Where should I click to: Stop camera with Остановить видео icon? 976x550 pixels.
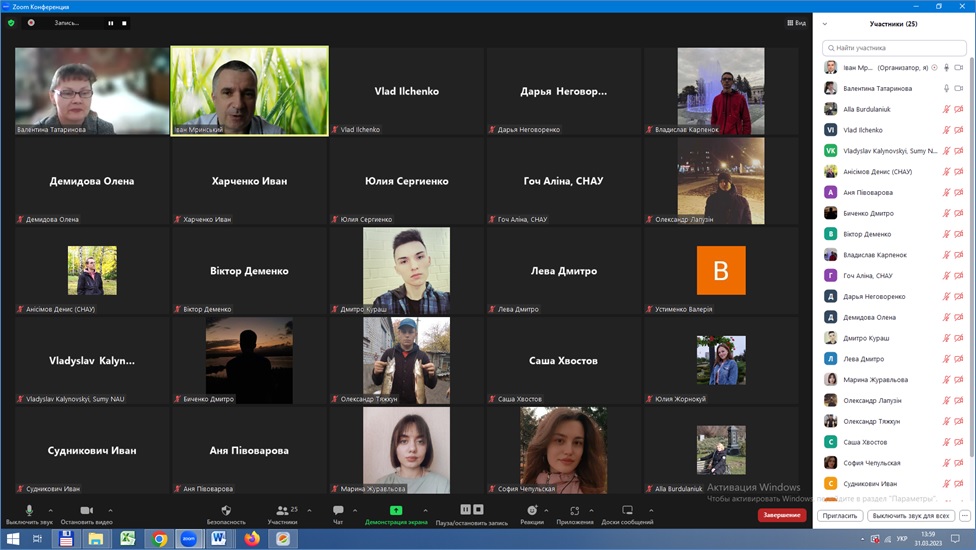click(87, 510)
